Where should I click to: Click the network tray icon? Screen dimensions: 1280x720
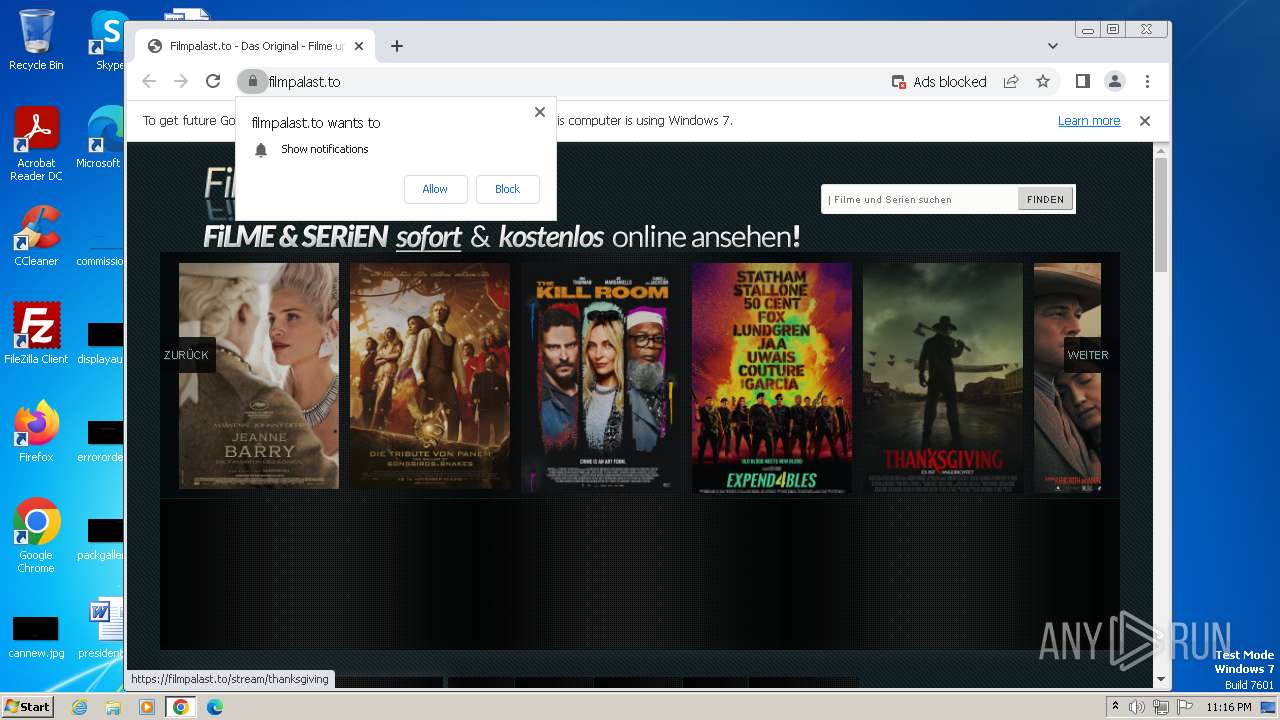(1161, 707)
